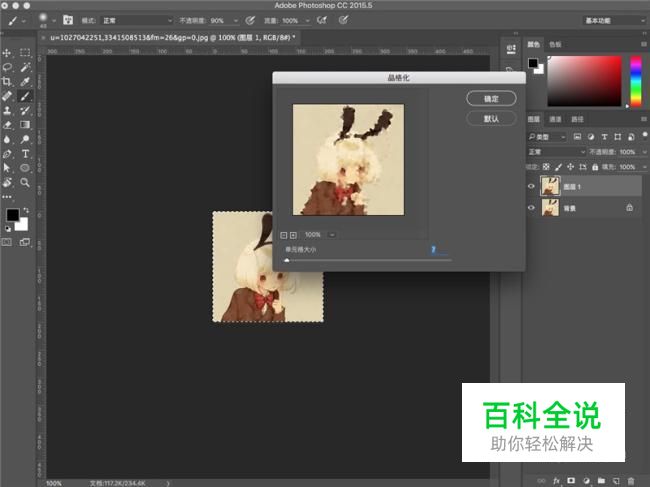Screen dimensions: 650x487
Task: Toggle lock position
Action: click(570, 167)
